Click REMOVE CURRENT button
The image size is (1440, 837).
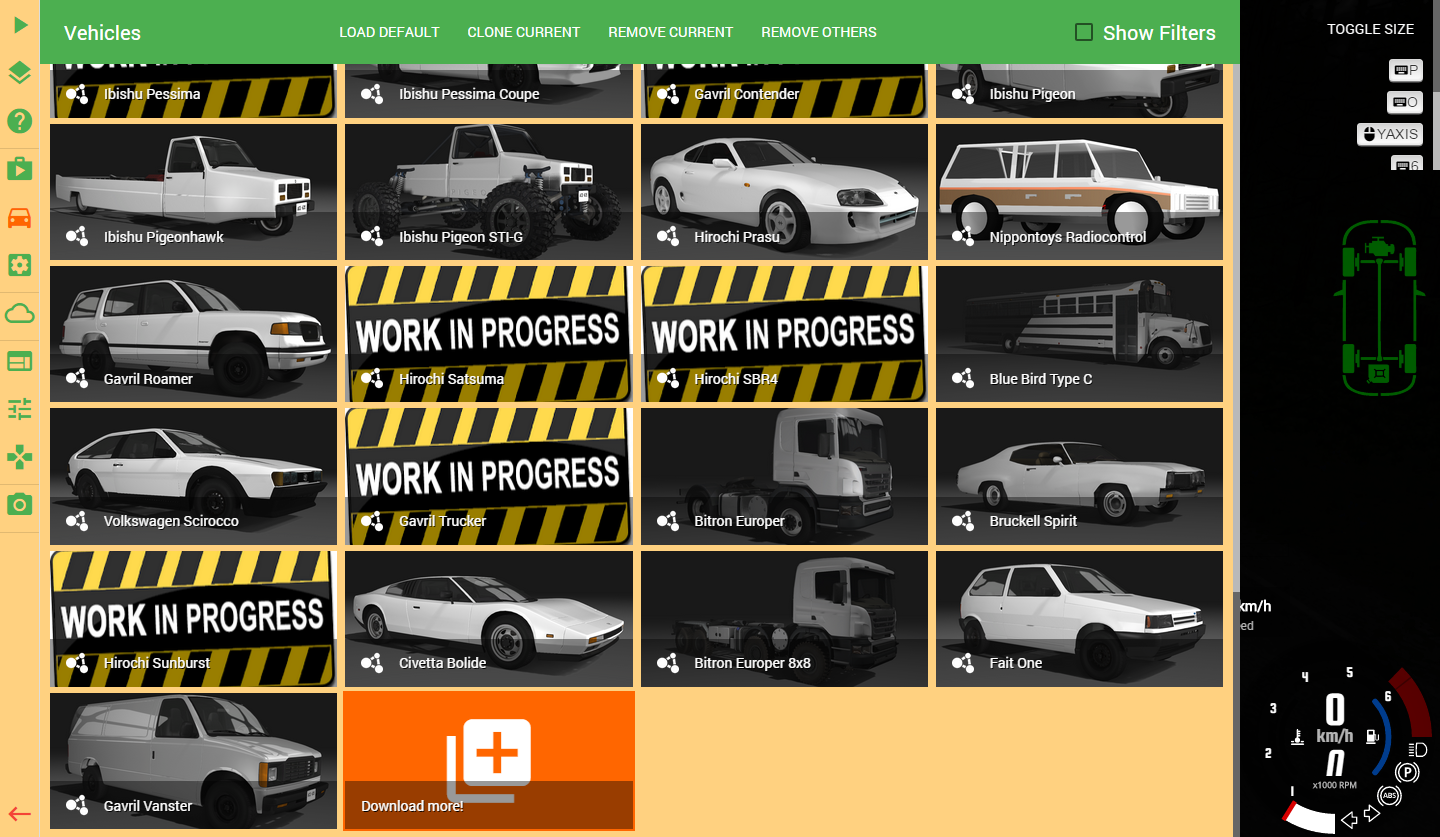(x=671, y=32)
